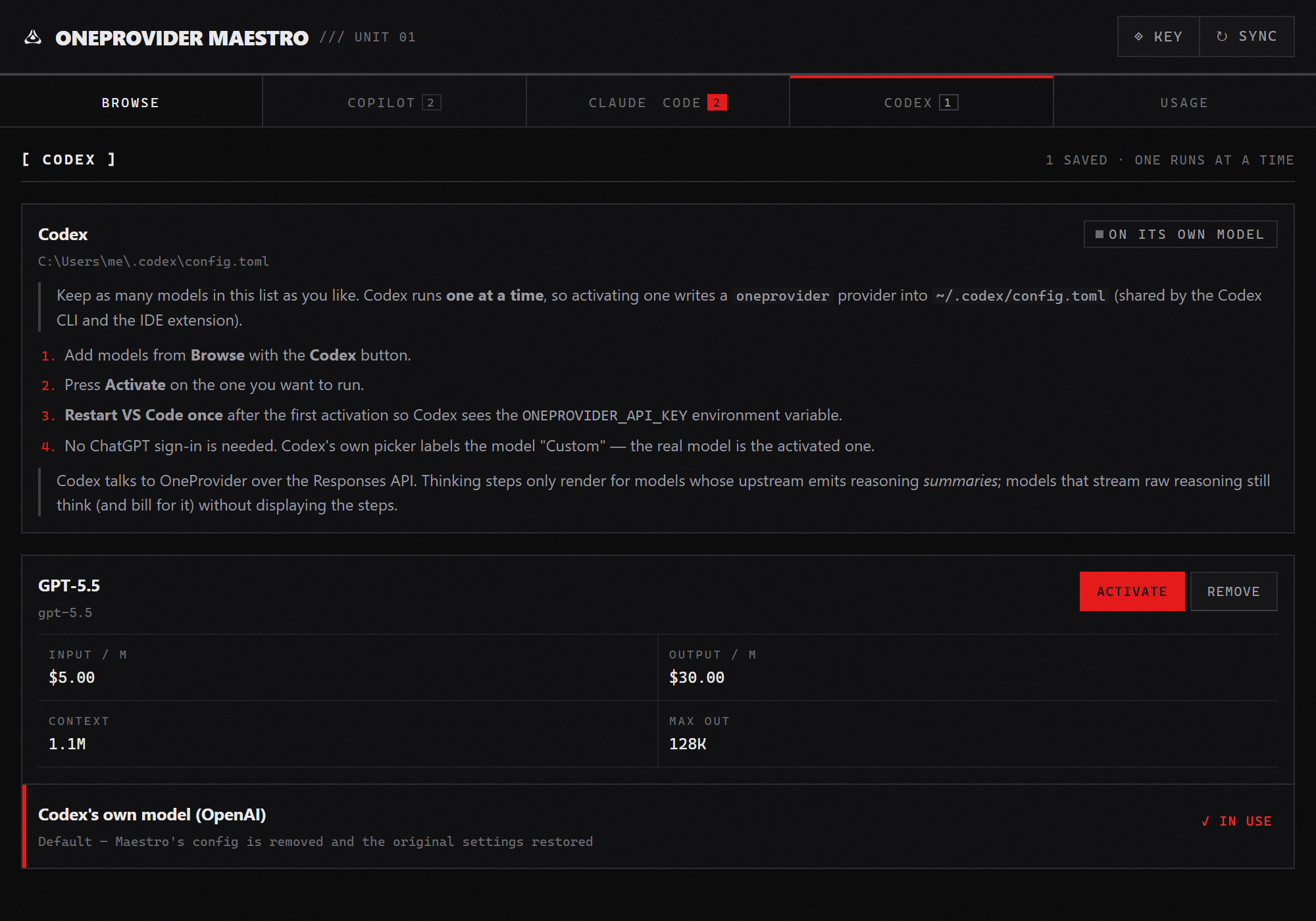This screenshot has width=1316, height=921.
Task: Switch to the Browse tab
Action: (x=131, y=103)
